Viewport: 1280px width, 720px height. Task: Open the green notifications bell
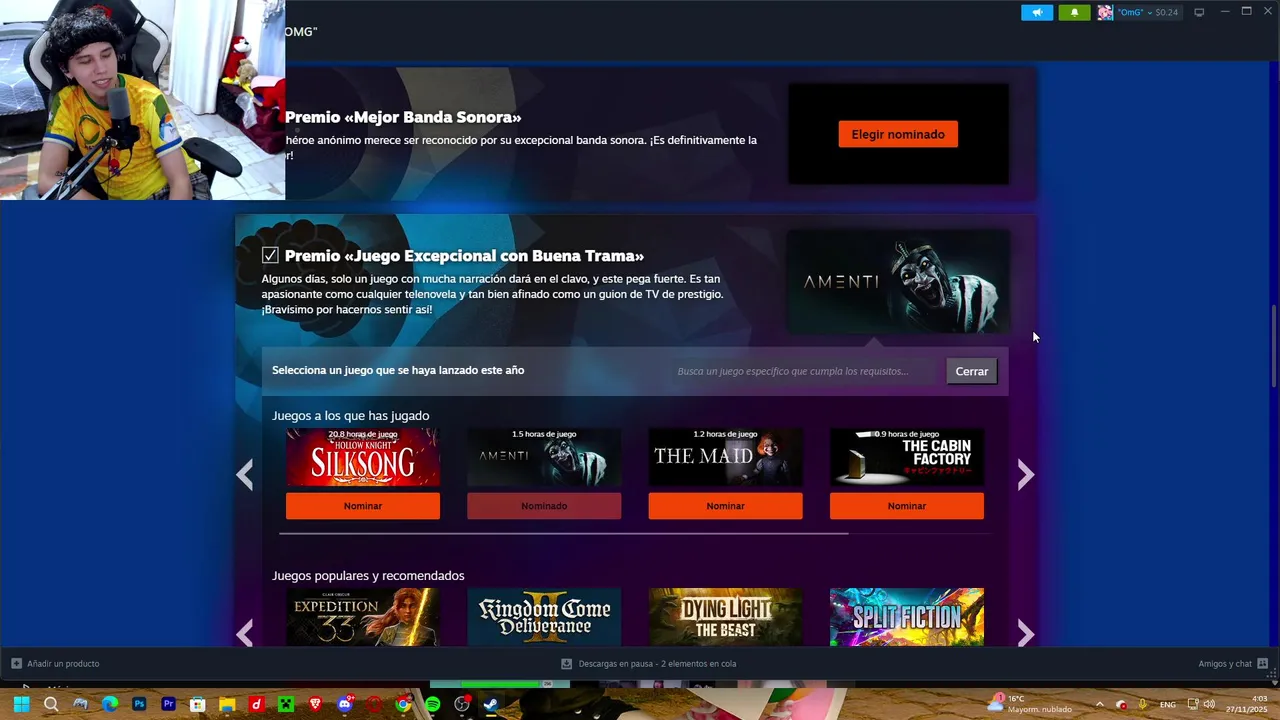tap(1074, 12)
